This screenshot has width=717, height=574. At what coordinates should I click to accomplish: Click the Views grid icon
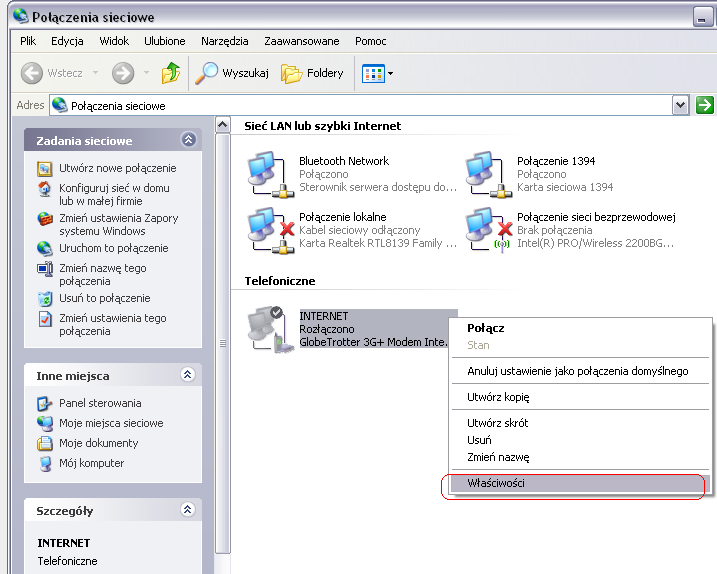tap(373, 73)
